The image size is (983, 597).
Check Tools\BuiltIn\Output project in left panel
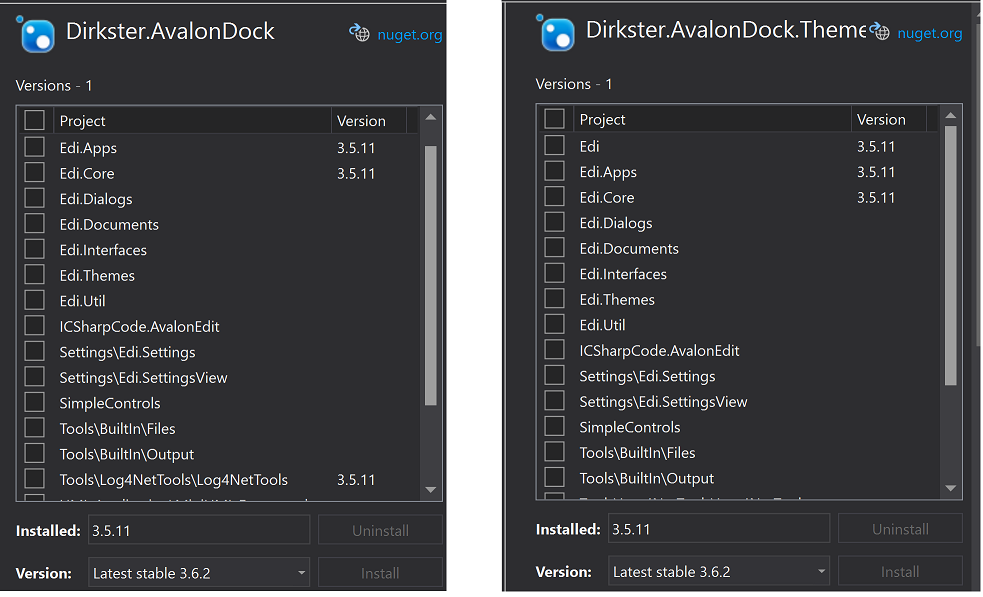[x=34, y=453]
